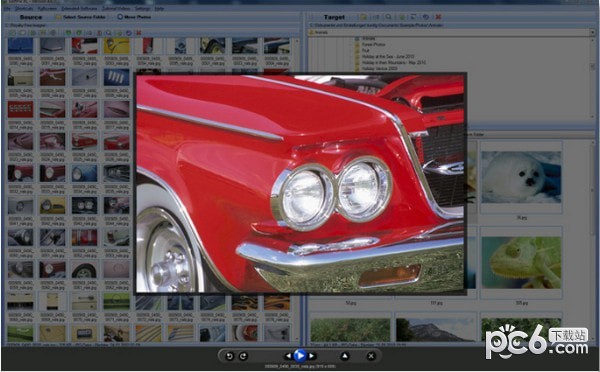Click the large red car preview image
The height and width of the screenshot is (372, 600).
300,184
